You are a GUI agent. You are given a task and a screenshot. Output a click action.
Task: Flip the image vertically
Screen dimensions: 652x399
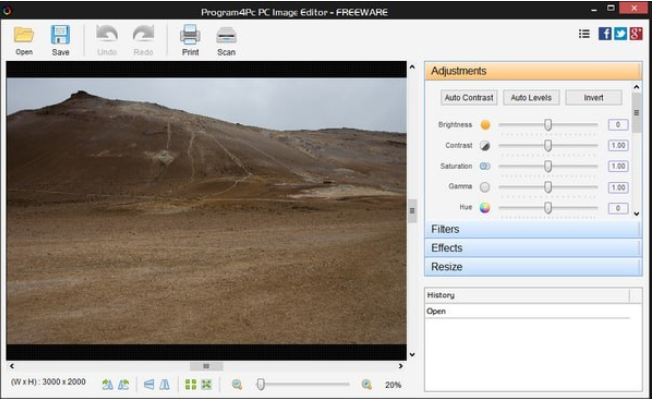[149, 384]
